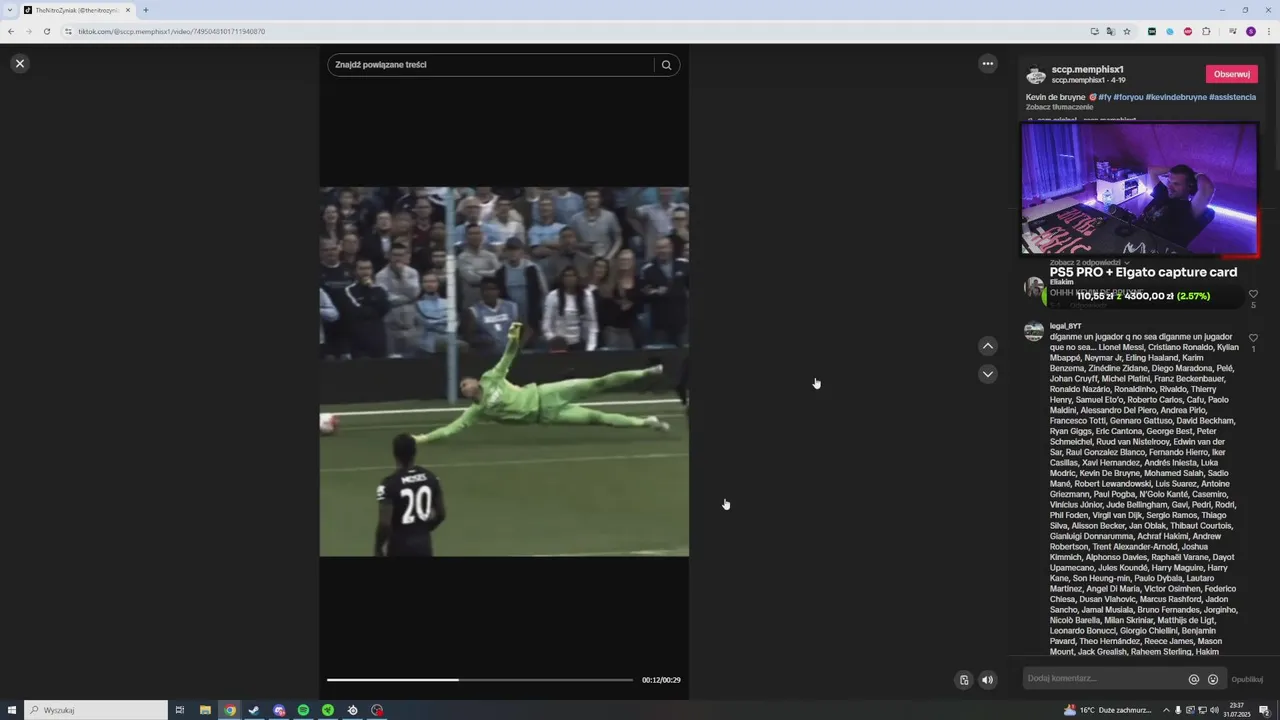Navigate forward in the browser

pos(29,31)
